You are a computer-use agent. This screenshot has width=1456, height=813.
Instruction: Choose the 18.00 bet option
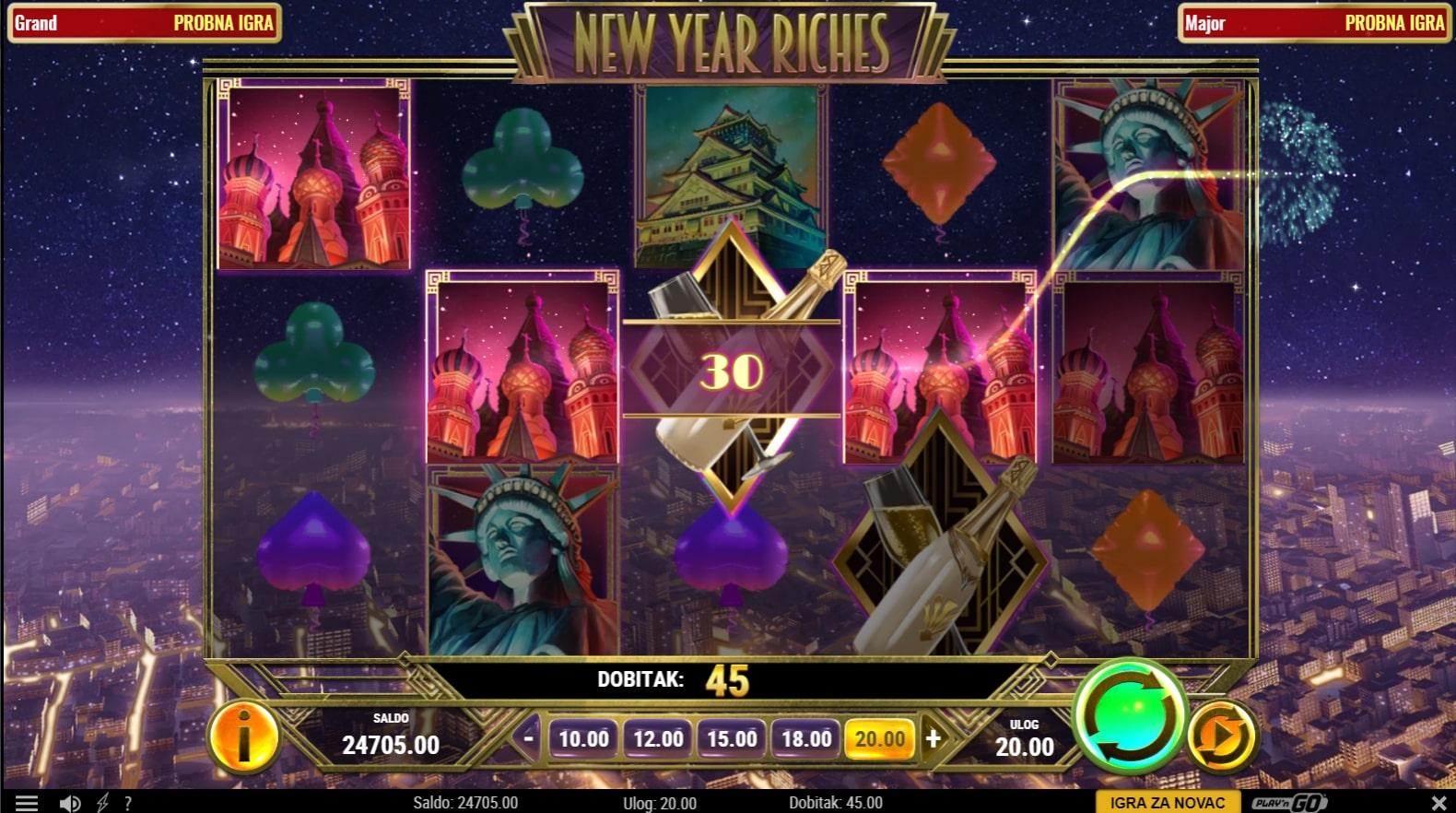[x=806, y=739]
